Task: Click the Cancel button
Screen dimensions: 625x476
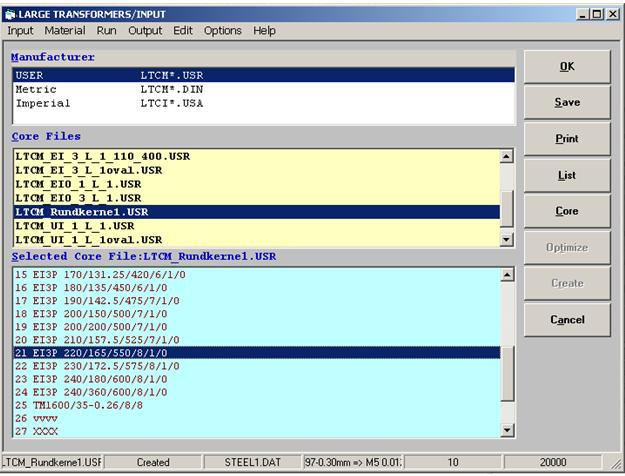Action: point(567,320)
